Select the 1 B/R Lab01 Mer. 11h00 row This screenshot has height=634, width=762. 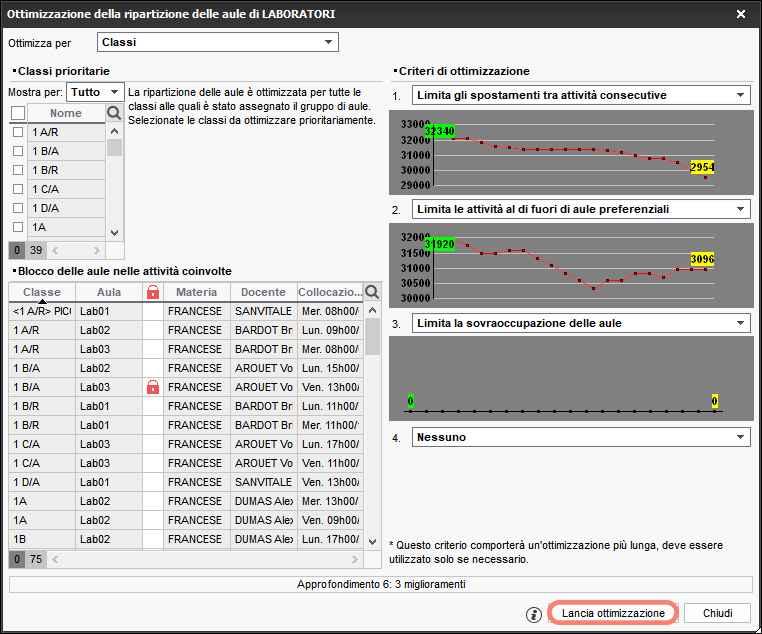pyautogui.click(x=186, y=425)
